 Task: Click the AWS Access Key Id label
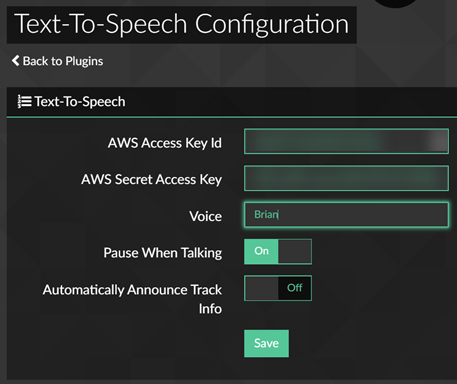point(165,143)
